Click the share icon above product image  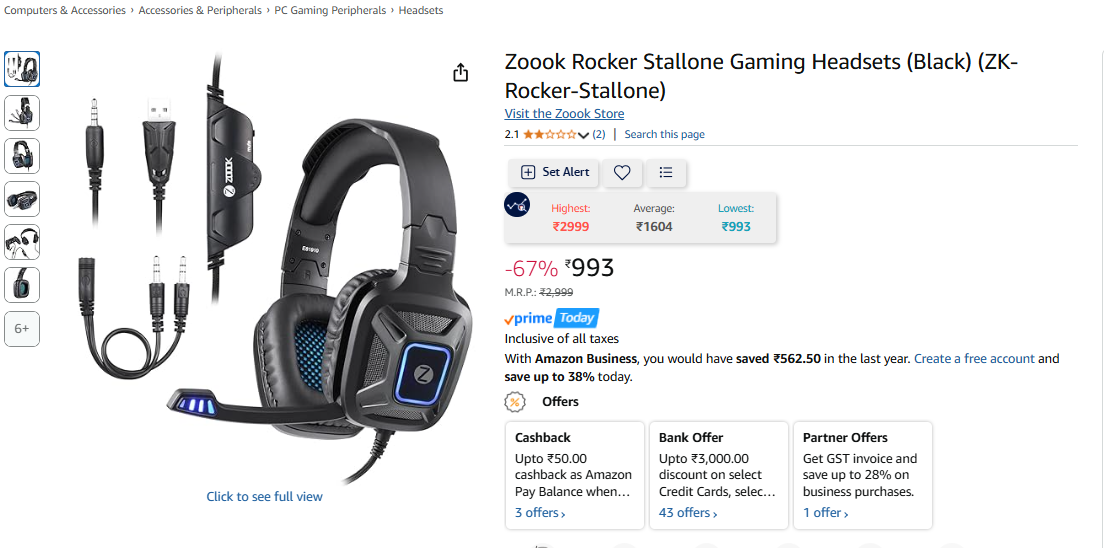(x=460, y=73)
